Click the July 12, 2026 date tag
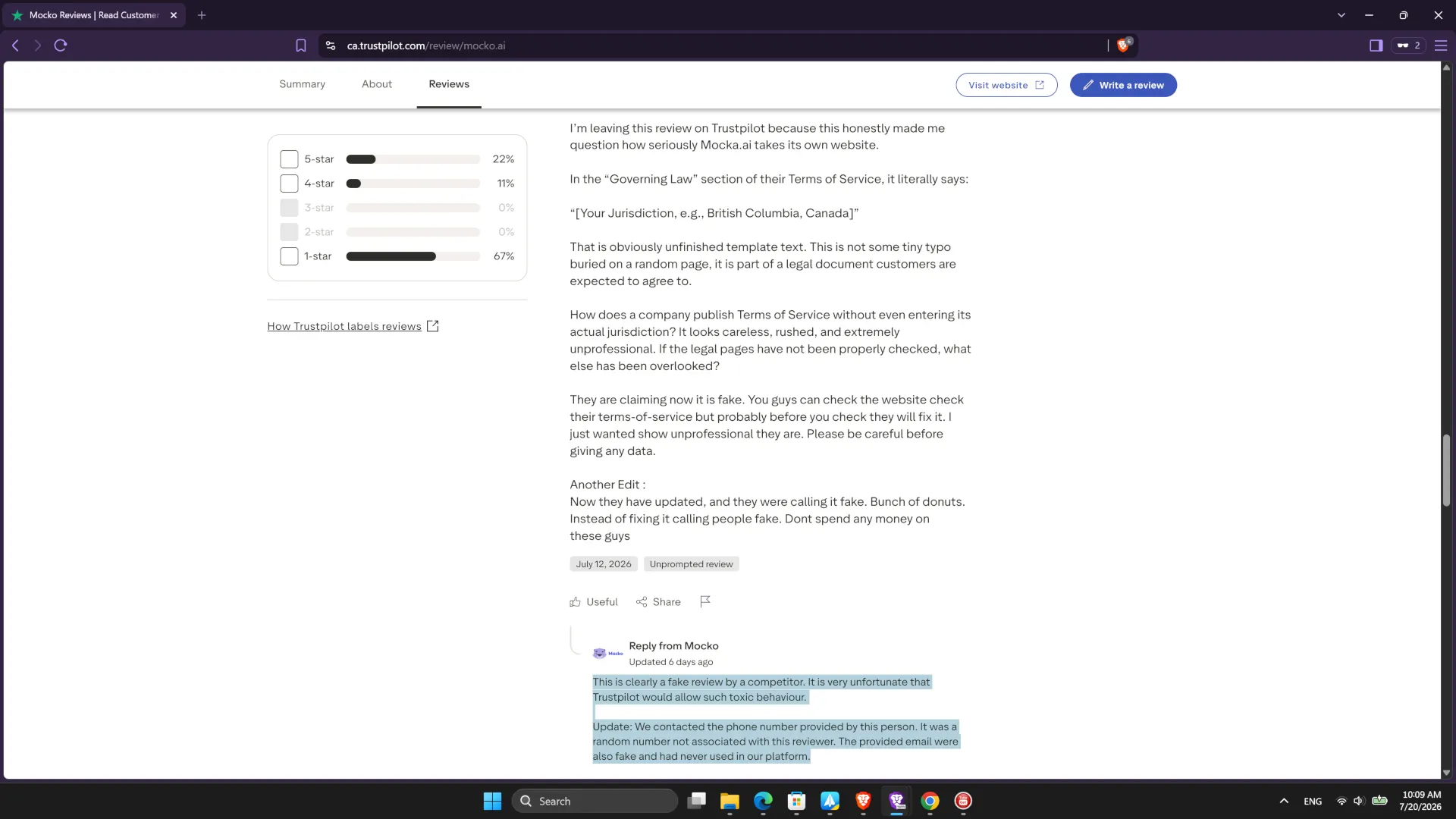Viewport: 1456px width, 819px height. tap(604, 564)
